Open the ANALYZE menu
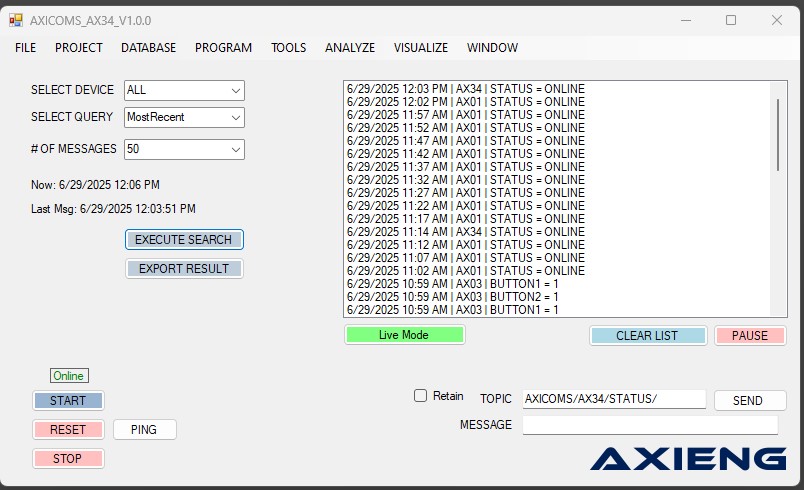The image size is (804, 490). (350, 48)
